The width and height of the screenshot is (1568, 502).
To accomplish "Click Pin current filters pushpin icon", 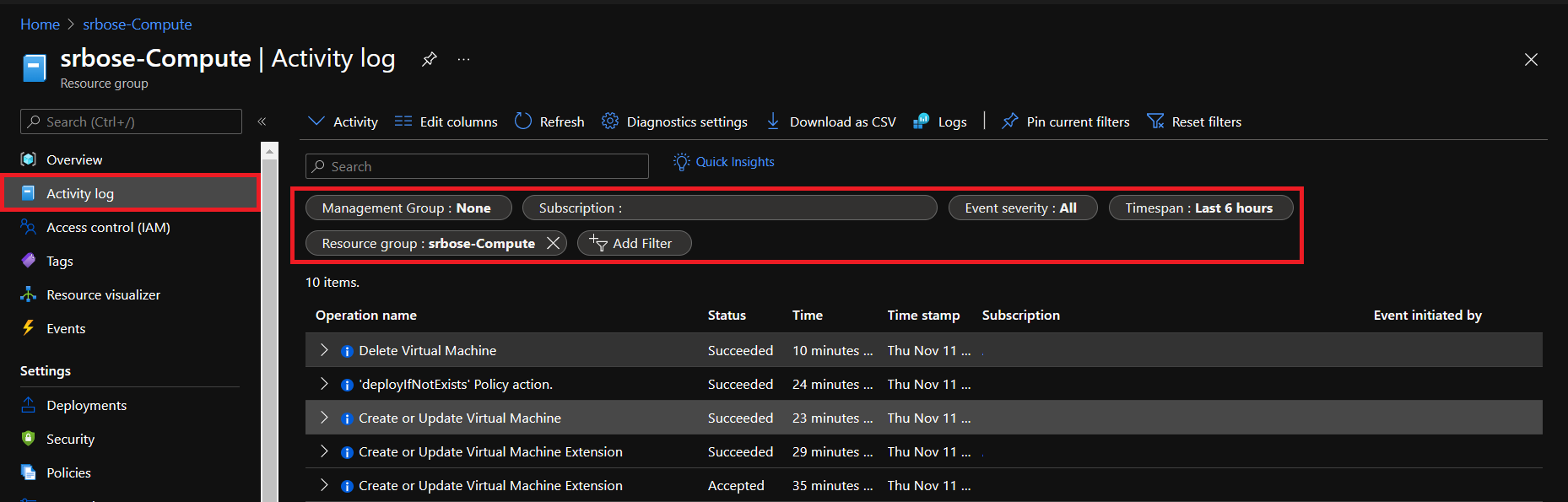I will click(1010, 121).
